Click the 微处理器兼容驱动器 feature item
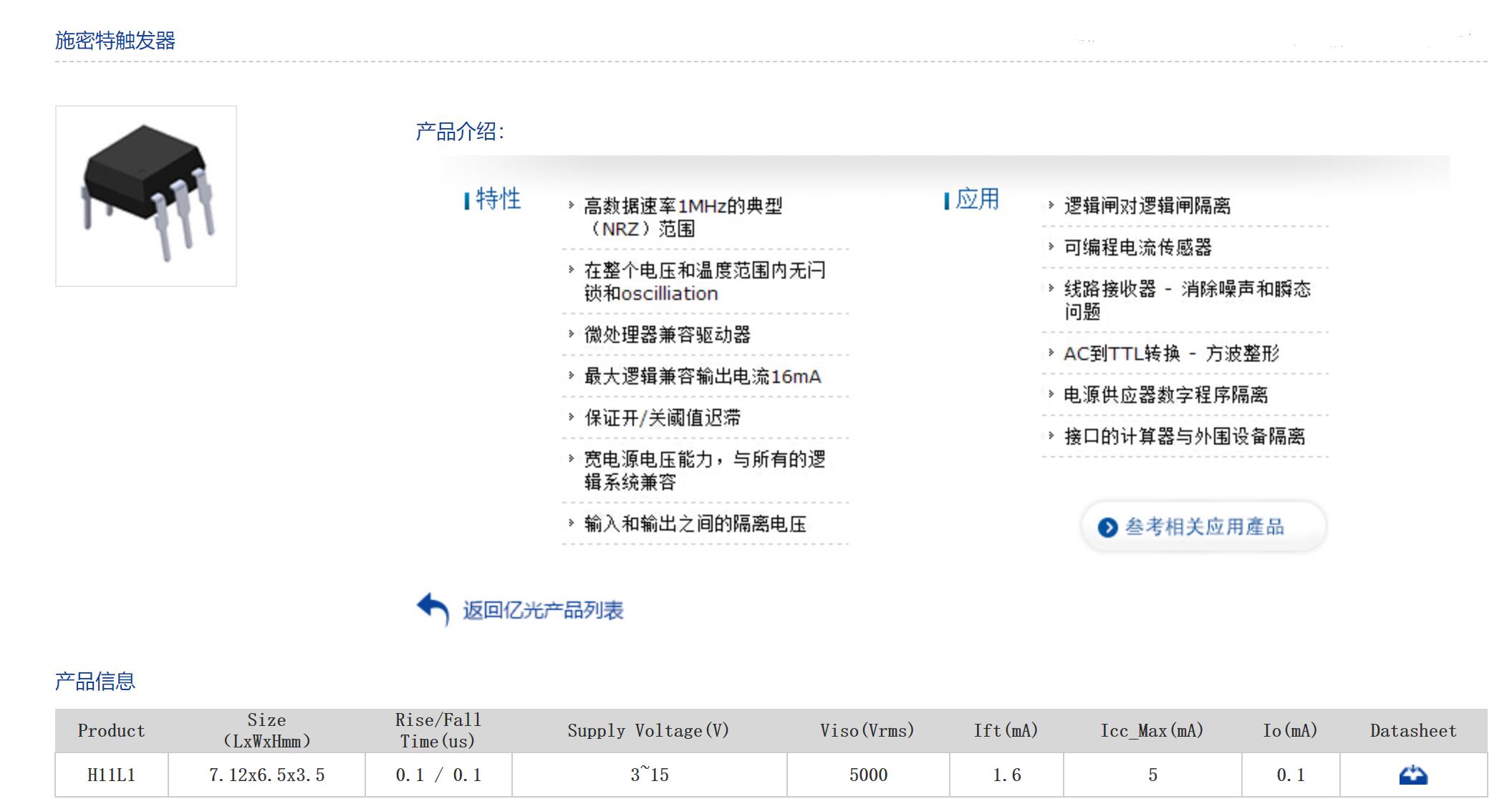The width and height of the screenshot is (1512, 809). pyautogui.click(x=667, y=335)
